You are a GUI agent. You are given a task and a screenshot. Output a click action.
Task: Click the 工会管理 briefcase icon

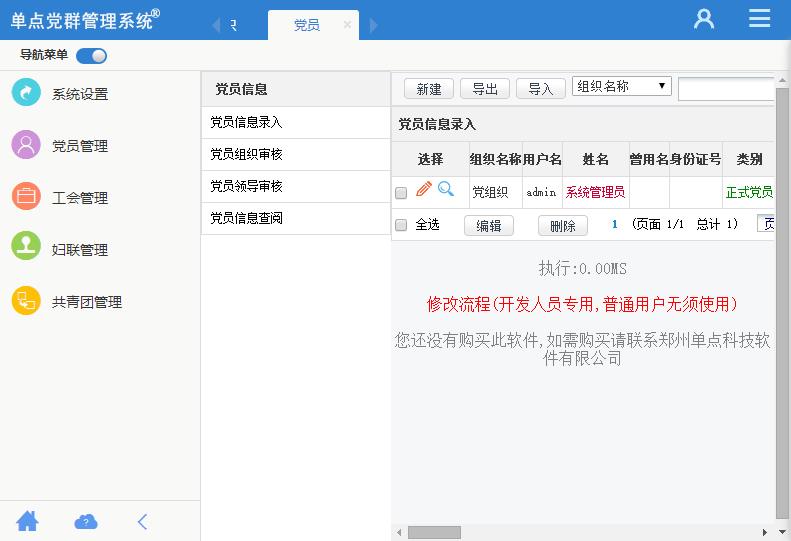tap(26, 196)
